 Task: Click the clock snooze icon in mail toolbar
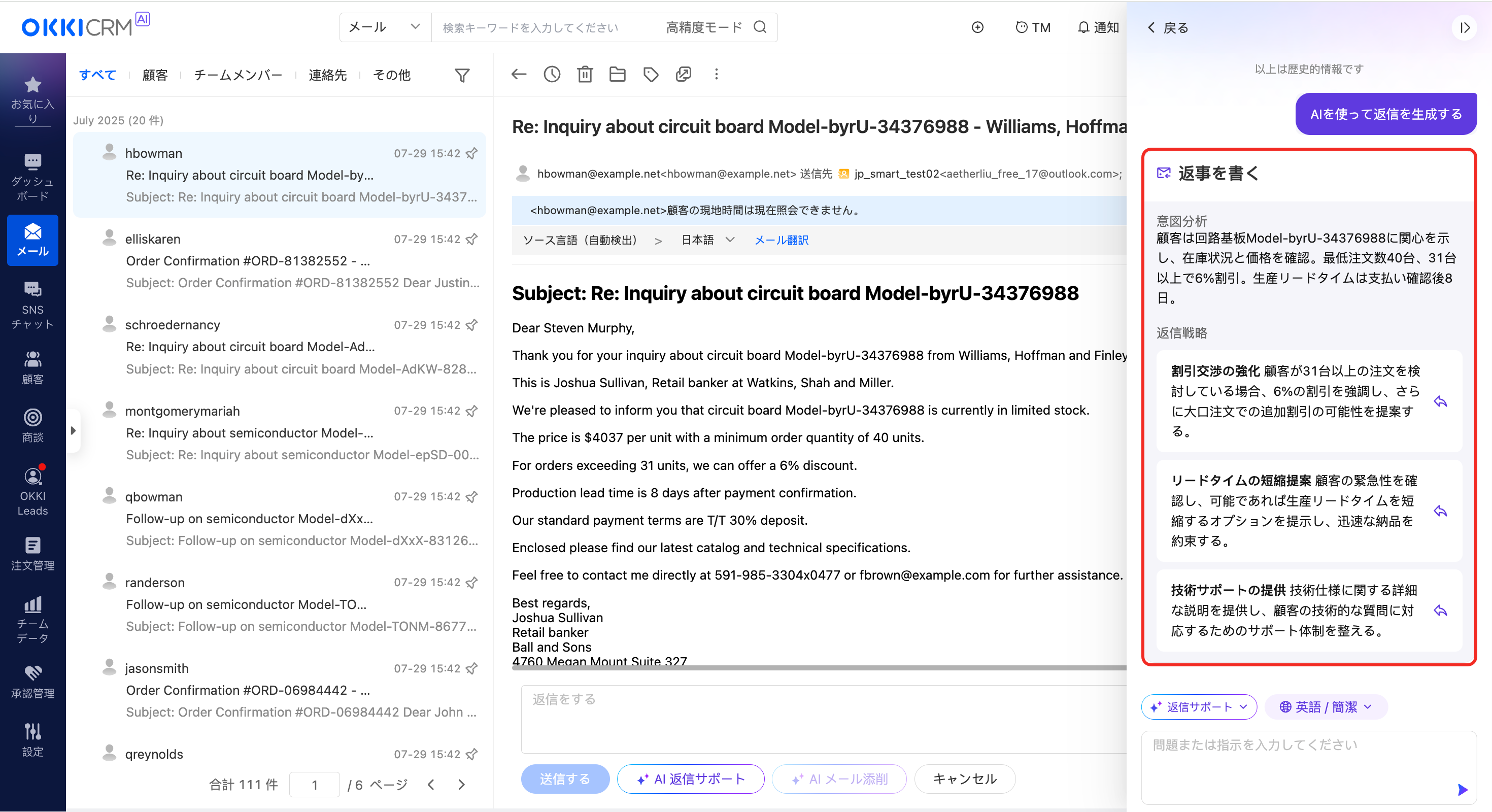tap(552, 74)
